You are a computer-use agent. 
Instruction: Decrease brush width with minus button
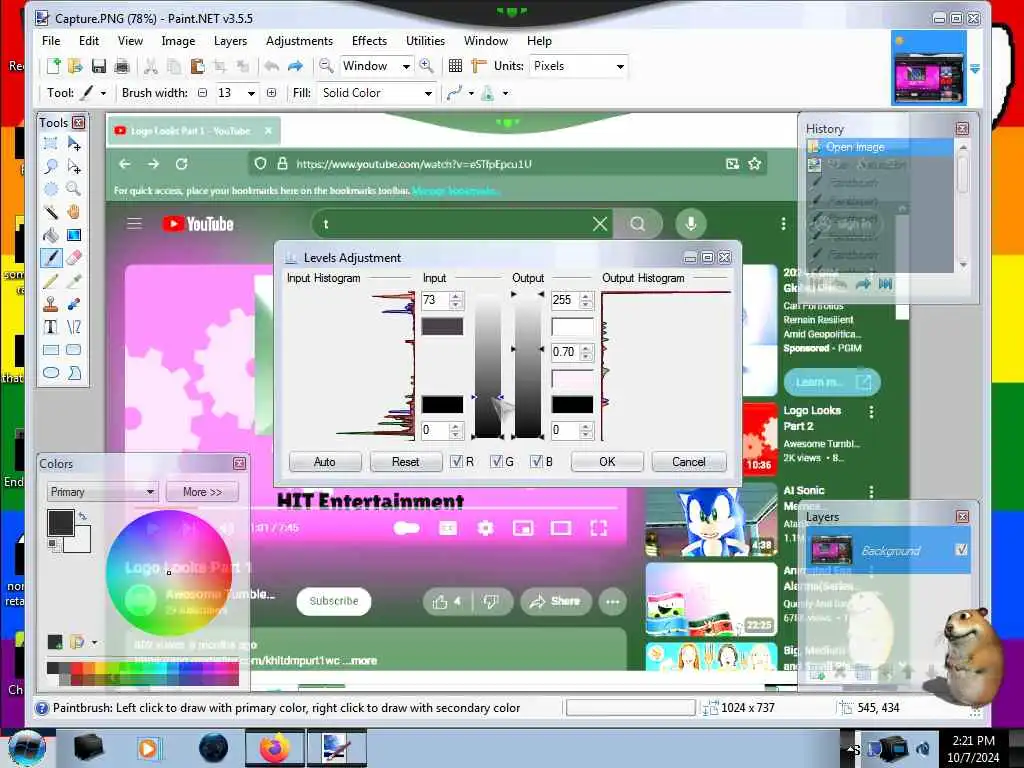coord(203,93)
